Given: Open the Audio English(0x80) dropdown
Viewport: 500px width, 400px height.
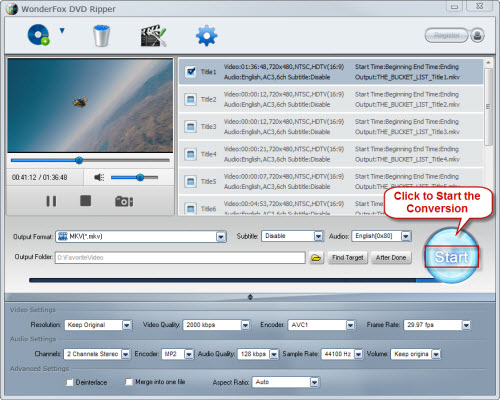Looking at the screenshot, I should coord(406,236).
